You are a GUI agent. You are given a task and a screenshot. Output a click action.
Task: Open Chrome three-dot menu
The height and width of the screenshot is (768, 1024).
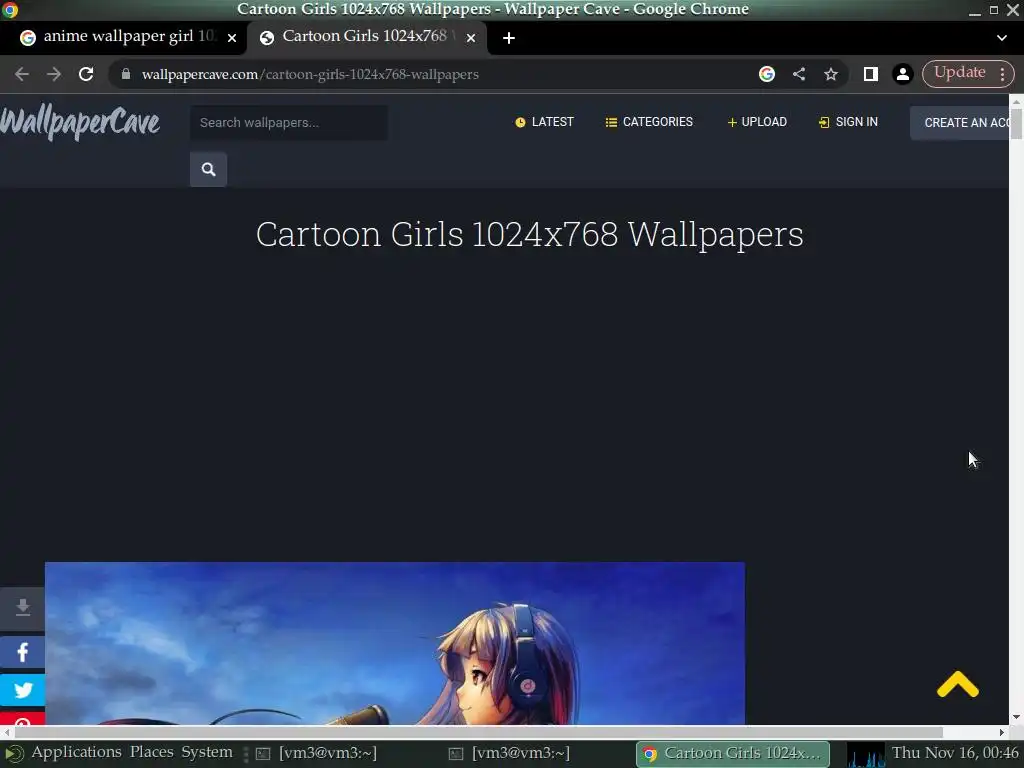[1002, 74]
